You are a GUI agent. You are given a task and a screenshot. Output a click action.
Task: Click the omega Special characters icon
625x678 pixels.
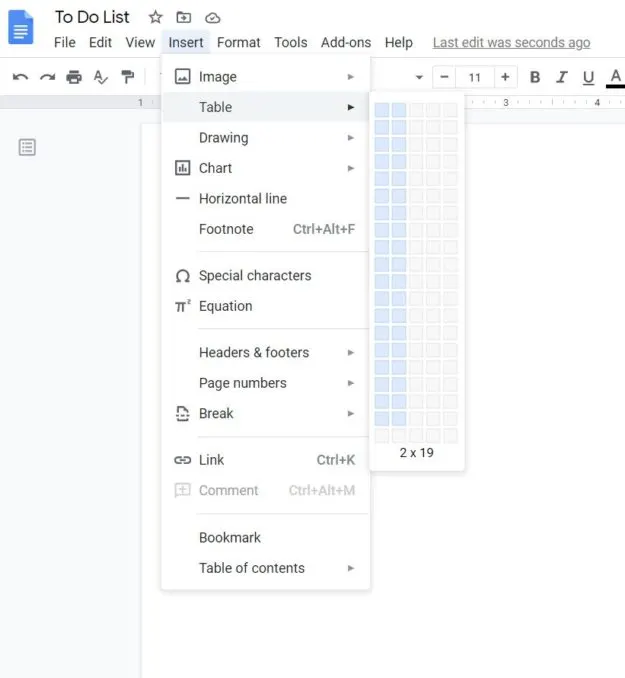[x=183, y=276]
